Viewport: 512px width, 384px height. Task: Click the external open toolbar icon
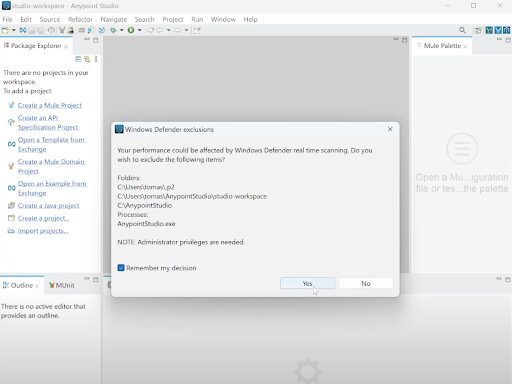197,30
